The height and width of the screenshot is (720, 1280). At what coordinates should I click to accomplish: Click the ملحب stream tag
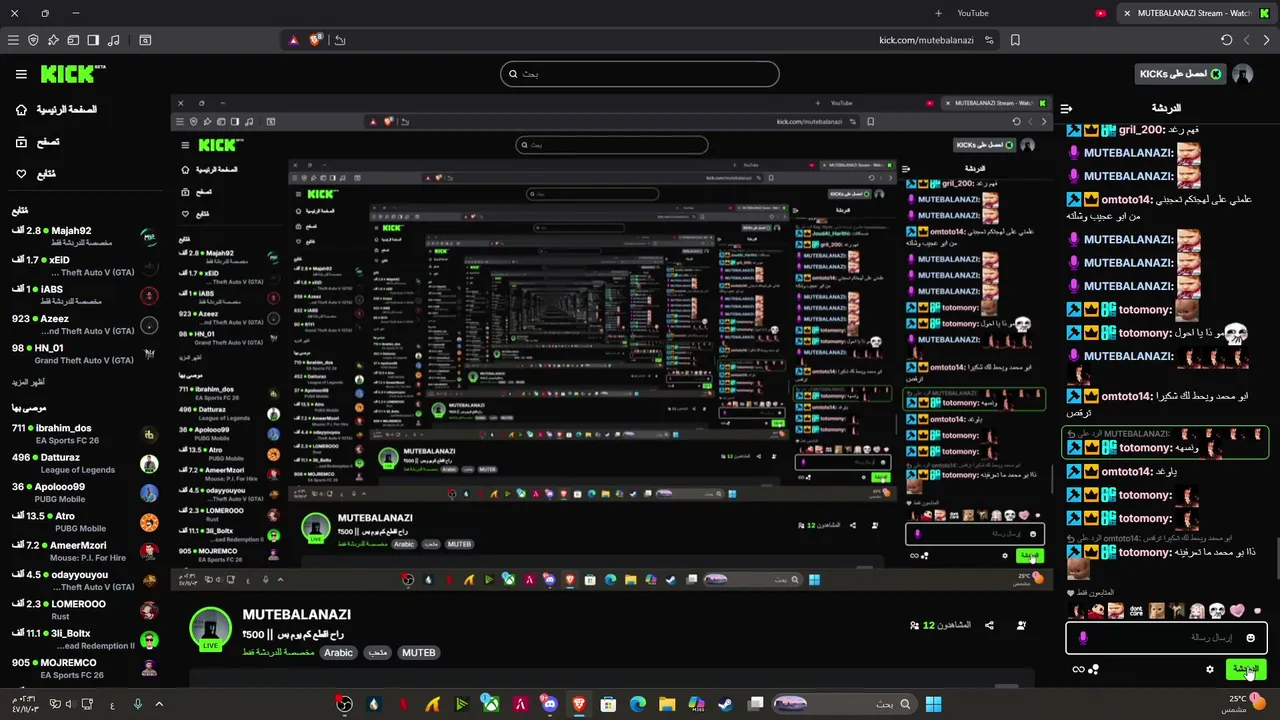click(377, 652)
